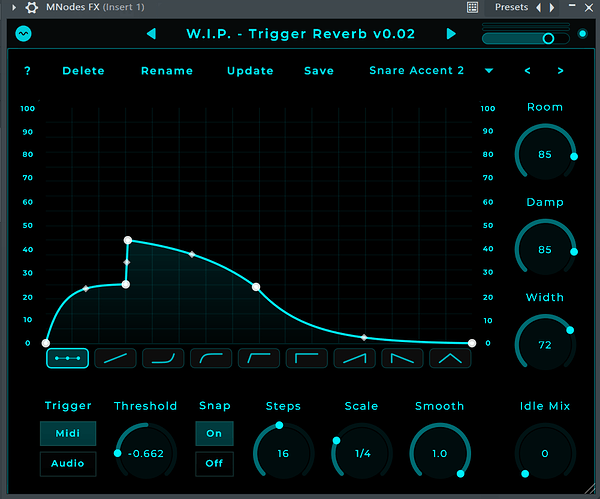Click the MNodes waveform logo icon
The image size is (600, 499).
tap(23, 34)
